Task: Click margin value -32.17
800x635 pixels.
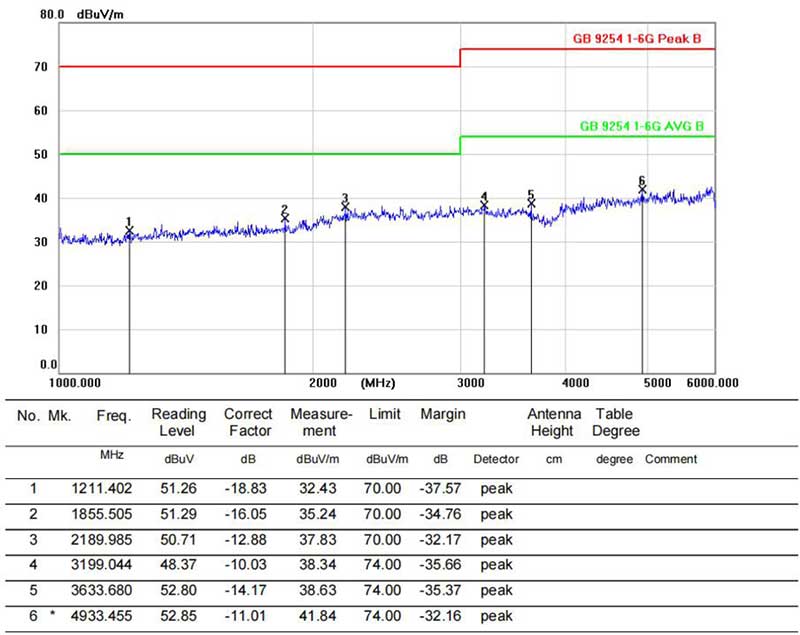Action: pyautogui.click(x=440, y=540)
